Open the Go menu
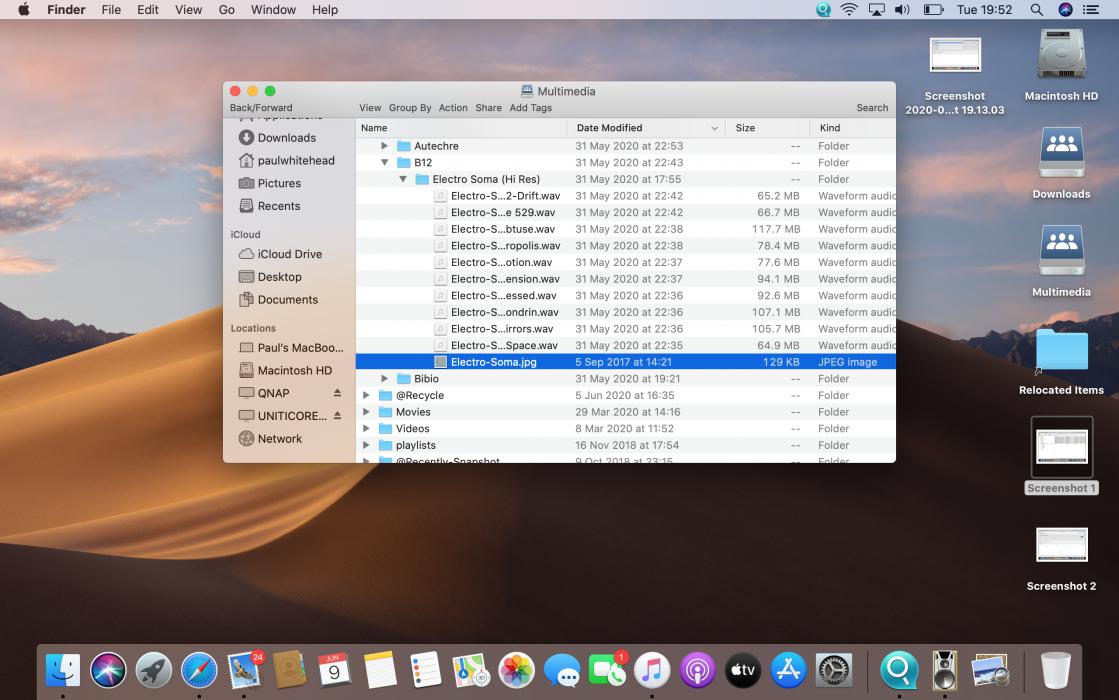This screenshot has width=1119, height=700. [226, 10]
